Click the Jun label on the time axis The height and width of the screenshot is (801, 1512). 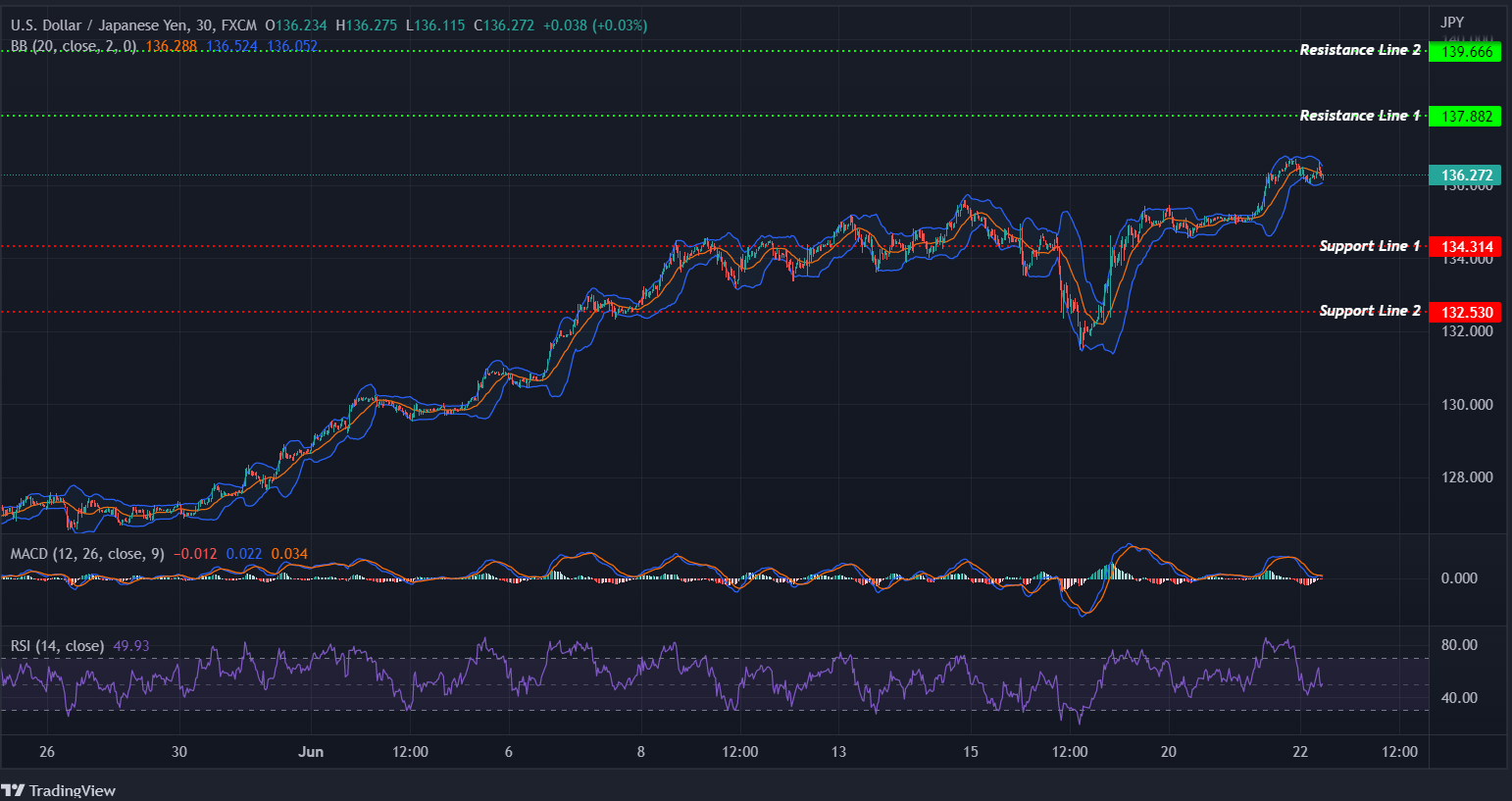point(312,751)
